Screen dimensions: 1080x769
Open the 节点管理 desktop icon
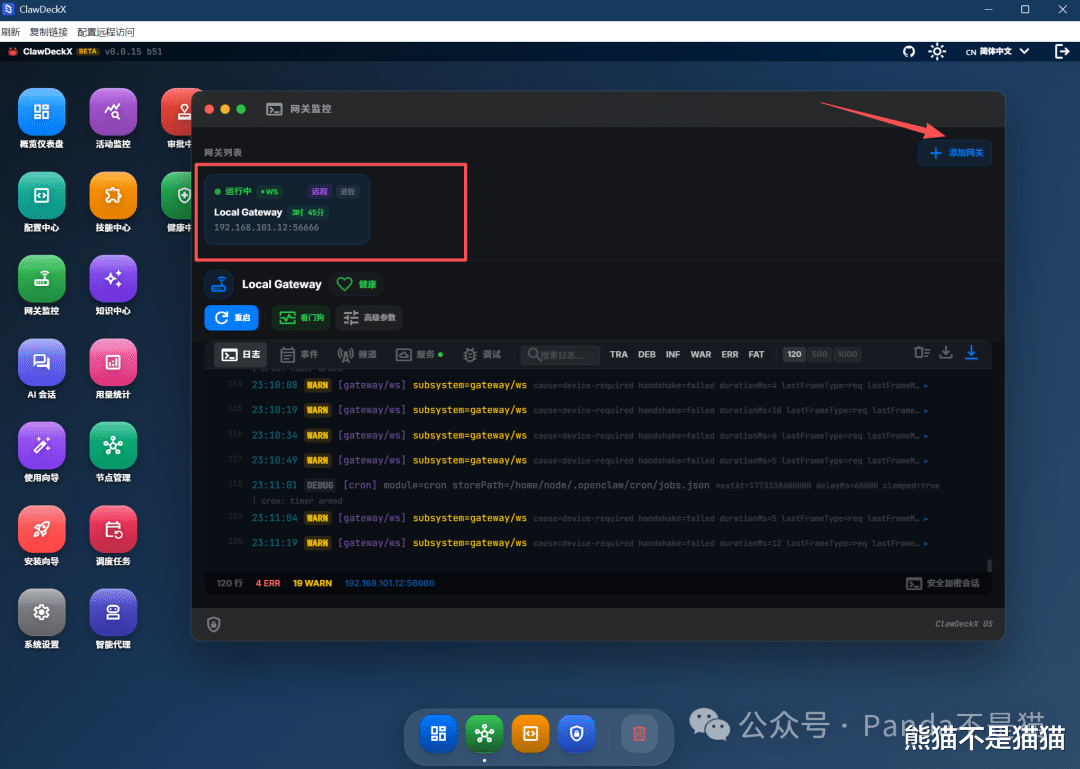[x=113, y=446]
